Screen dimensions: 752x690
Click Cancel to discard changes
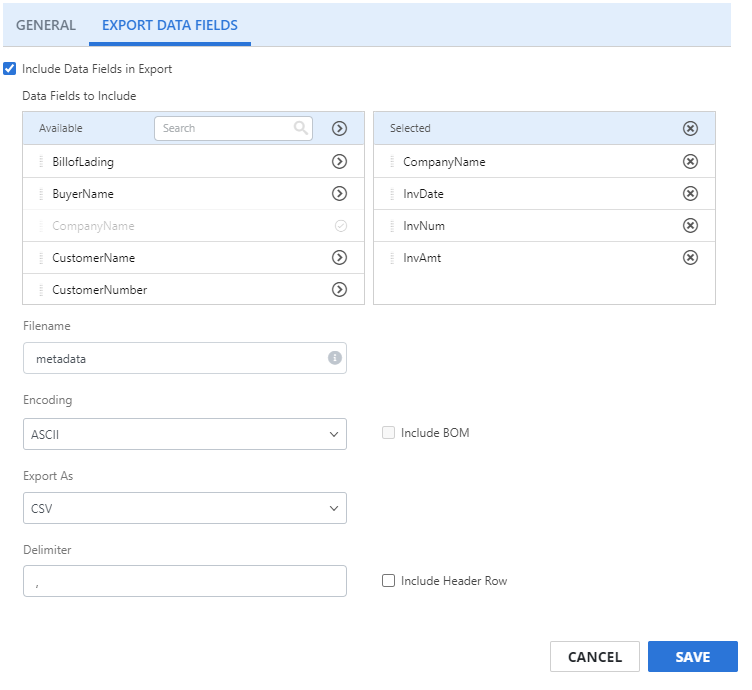pyautogui.click(x=595, y=657)
